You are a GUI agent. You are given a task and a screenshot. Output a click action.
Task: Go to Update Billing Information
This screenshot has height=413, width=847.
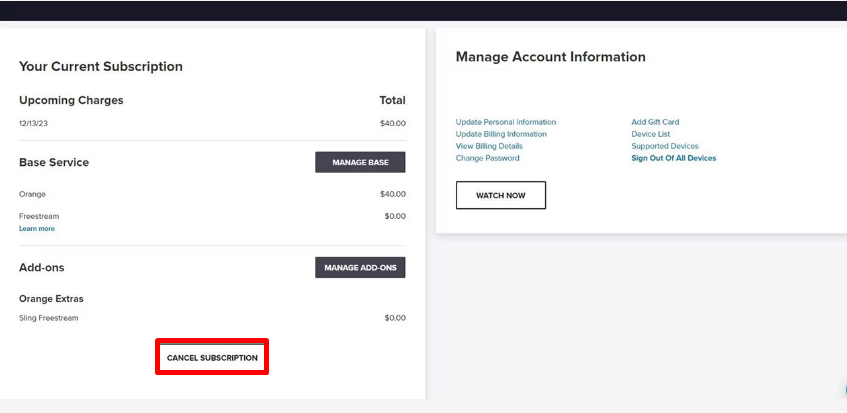(x=501, y=134)
